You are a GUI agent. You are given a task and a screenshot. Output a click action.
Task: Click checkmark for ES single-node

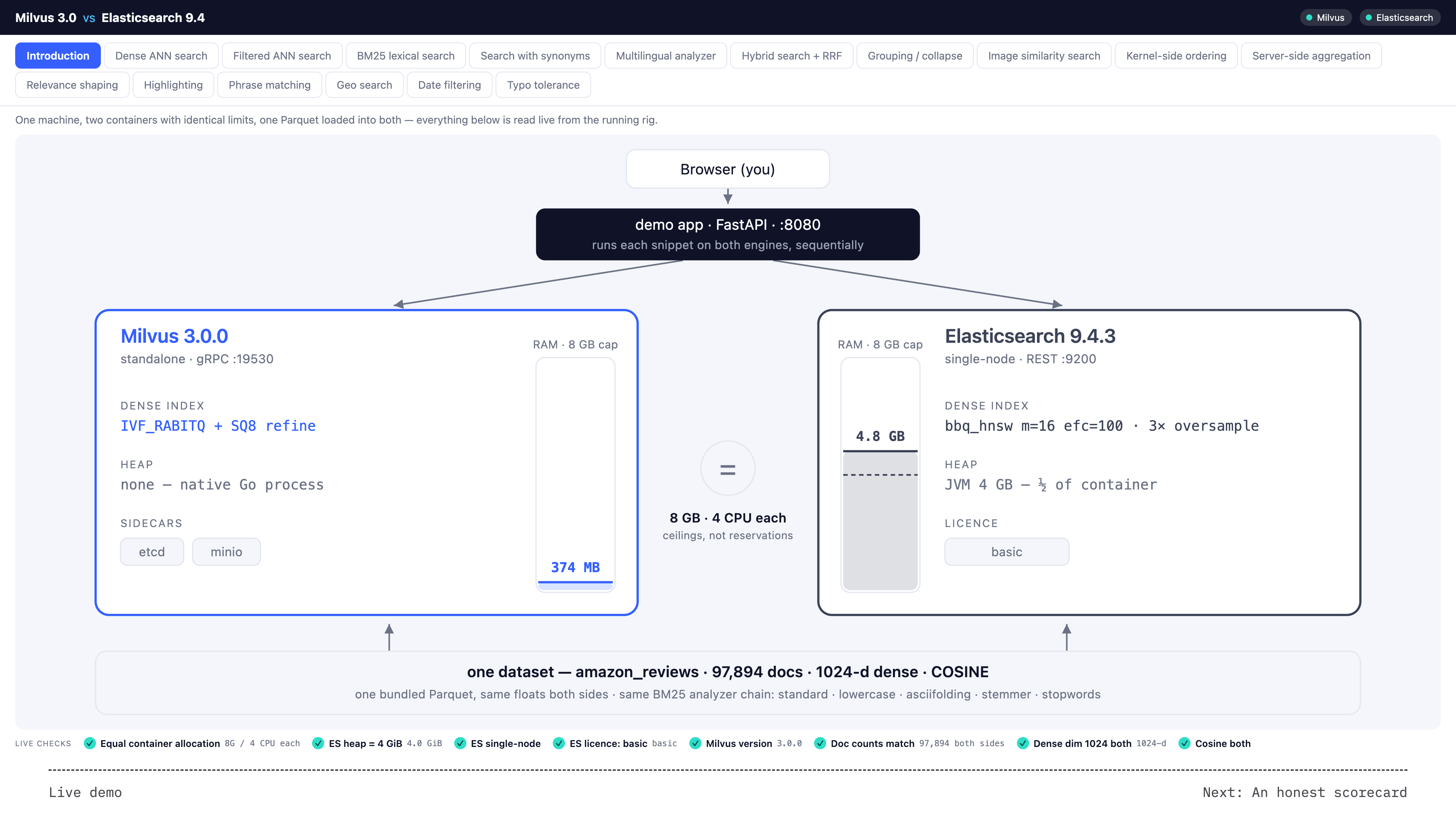coord(460,743)
